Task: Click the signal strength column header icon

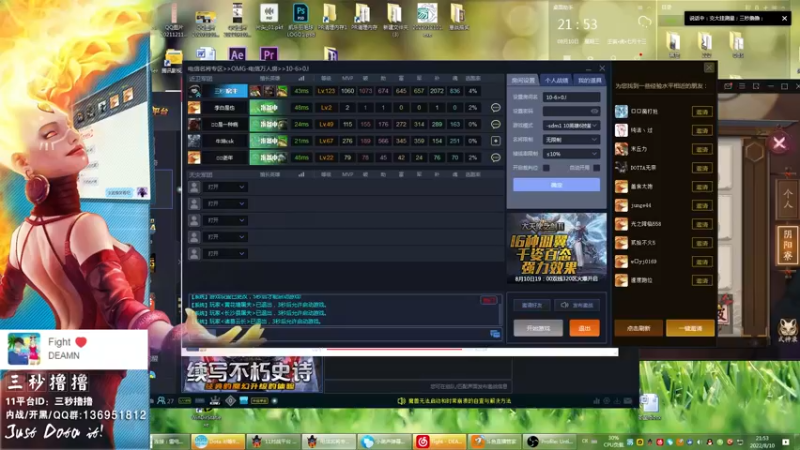Action: 302,78
